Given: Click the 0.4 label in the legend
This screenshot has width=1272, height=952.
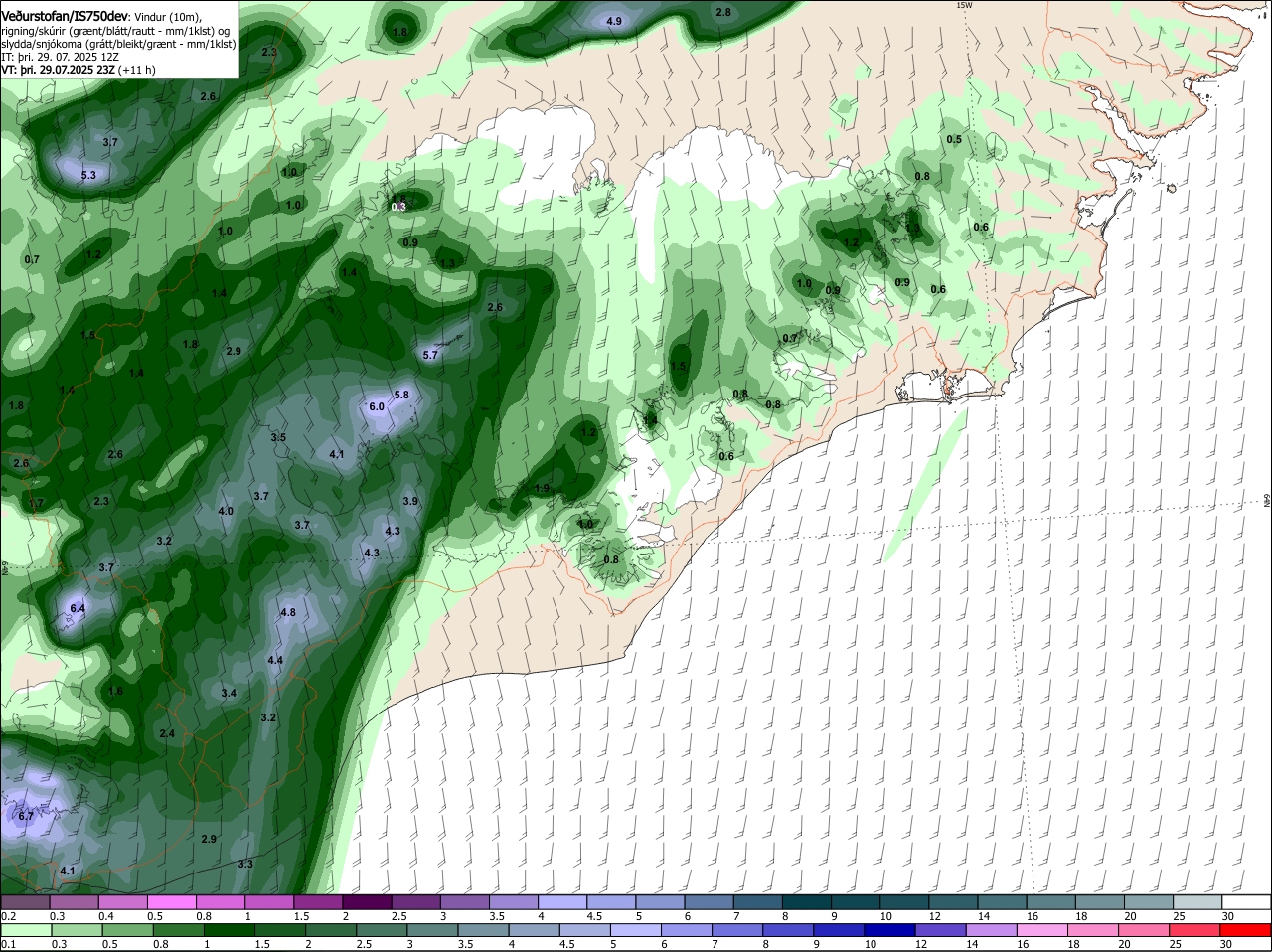Looking at the screenshot, I should [x=106, y=916].
